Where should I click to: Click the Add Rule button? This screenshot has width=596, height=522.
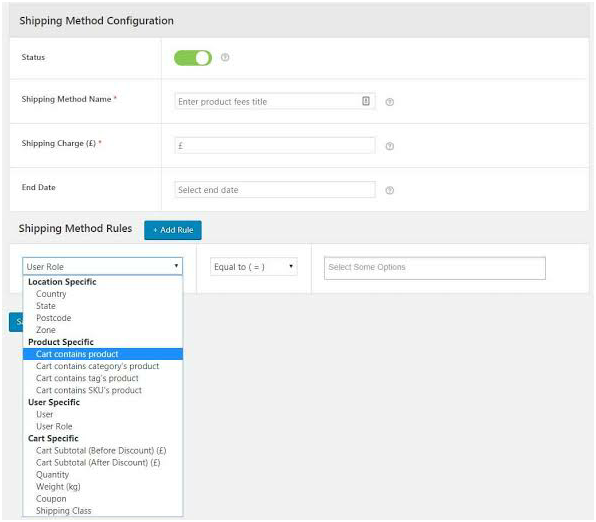pos(173,230)
